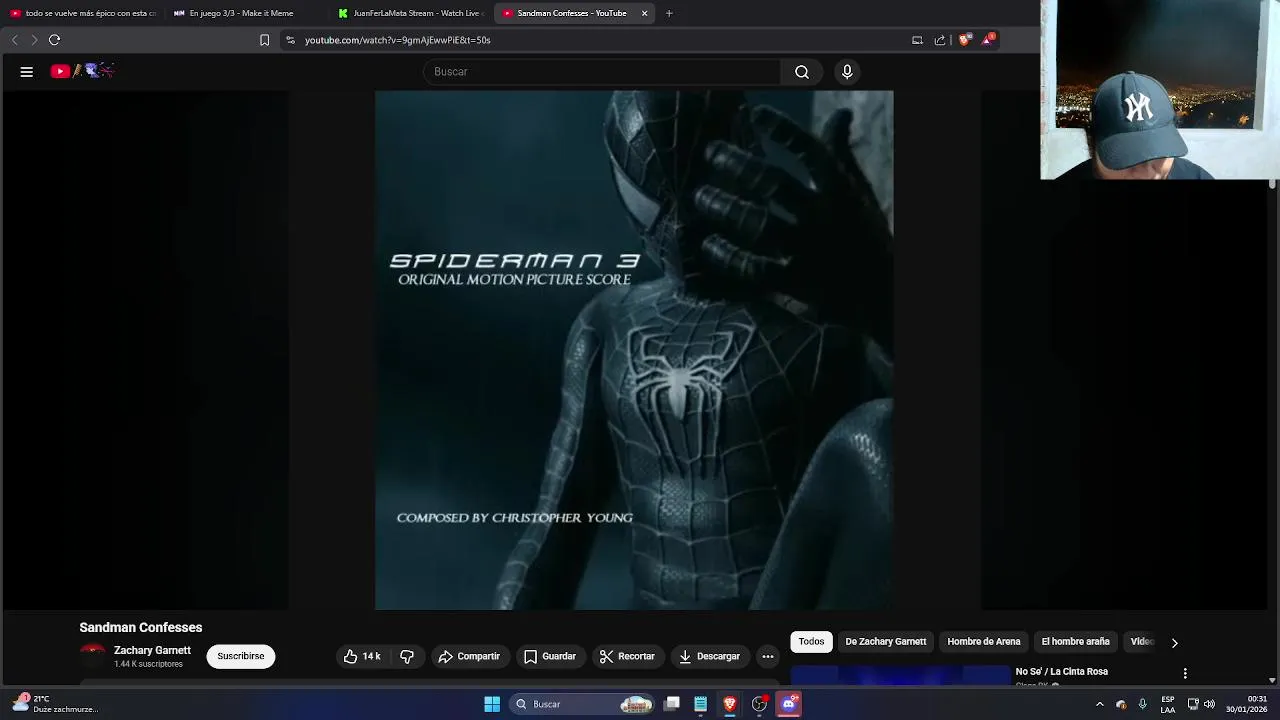Go back in browser history
1280x720 pixels.
(14, 40)
